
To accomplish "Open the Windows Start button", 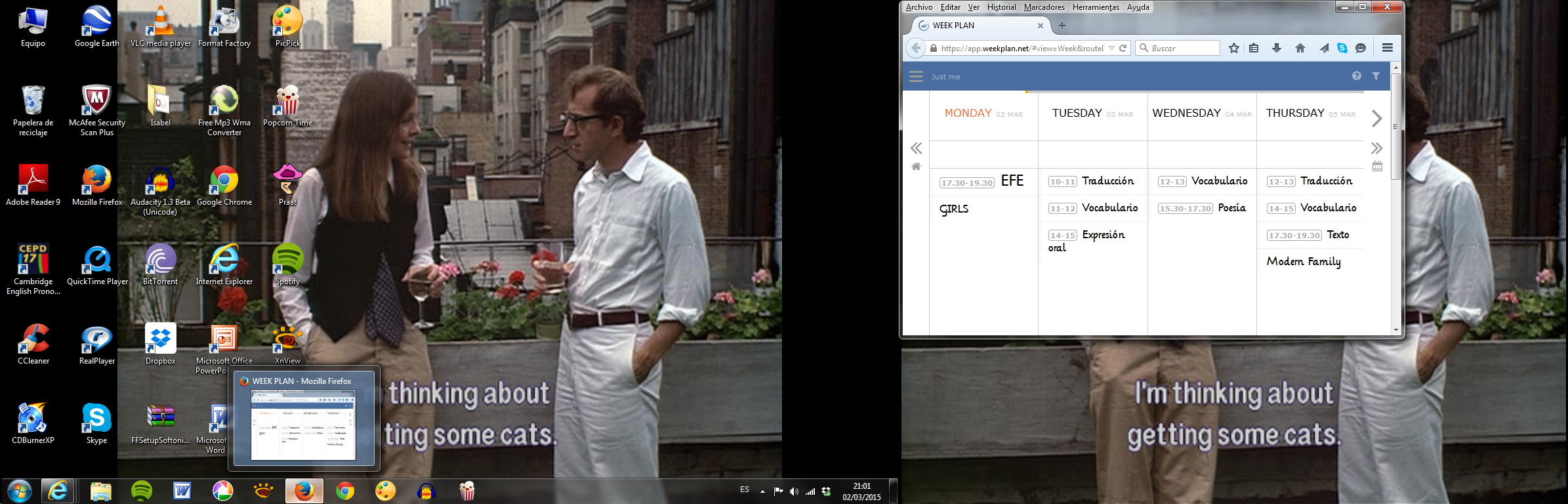I will tap(19, 491).
